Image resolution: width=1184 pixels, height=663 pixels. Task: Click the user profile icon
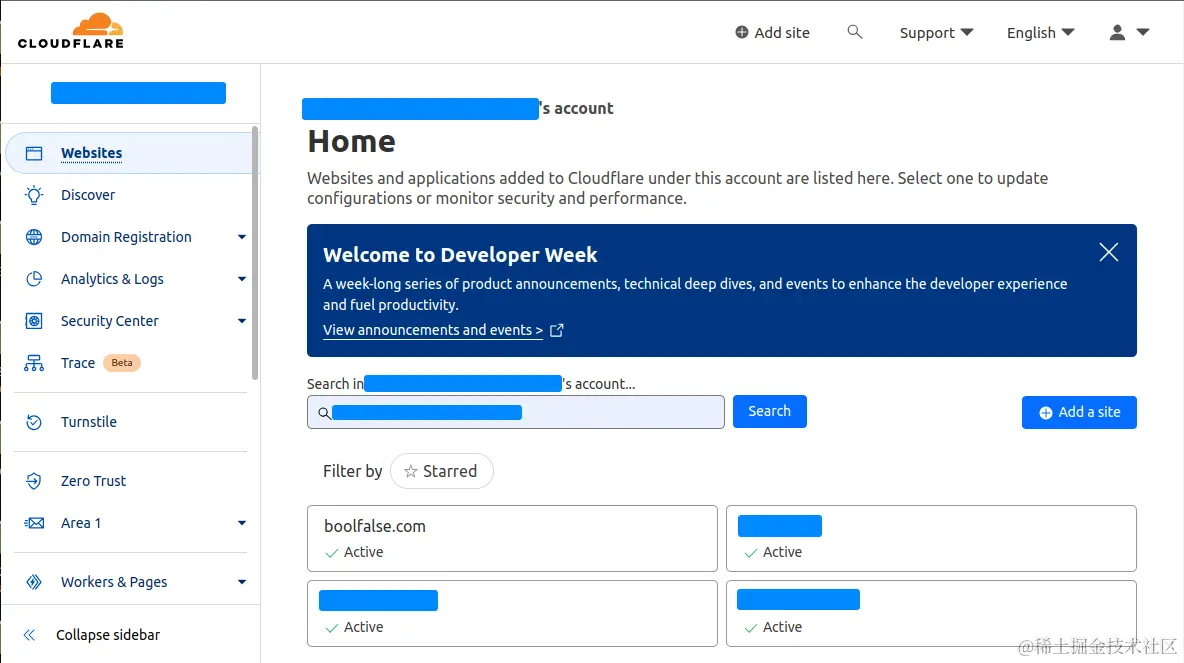1118,32
